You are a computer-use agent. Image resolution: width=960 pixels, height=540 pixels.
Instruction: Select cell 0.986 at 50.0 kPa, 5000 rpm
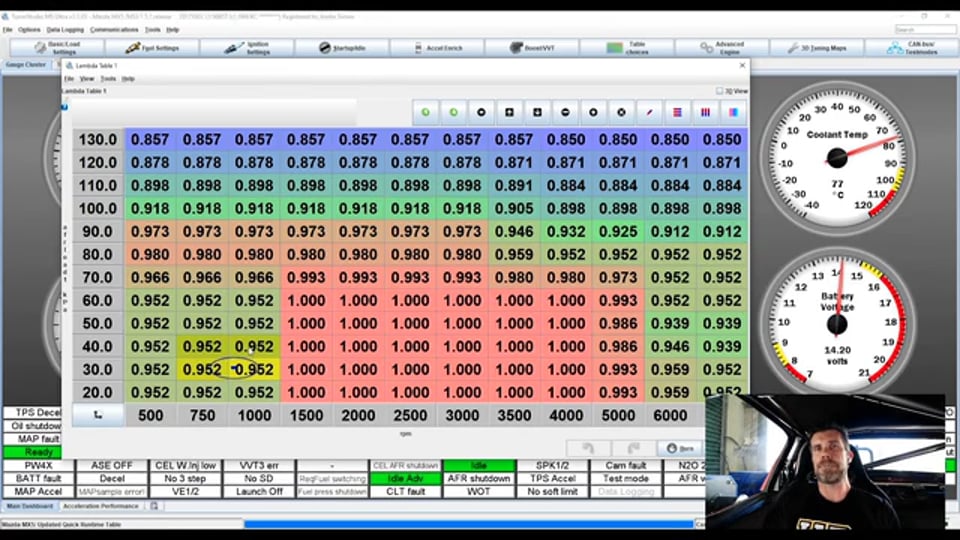618,323
